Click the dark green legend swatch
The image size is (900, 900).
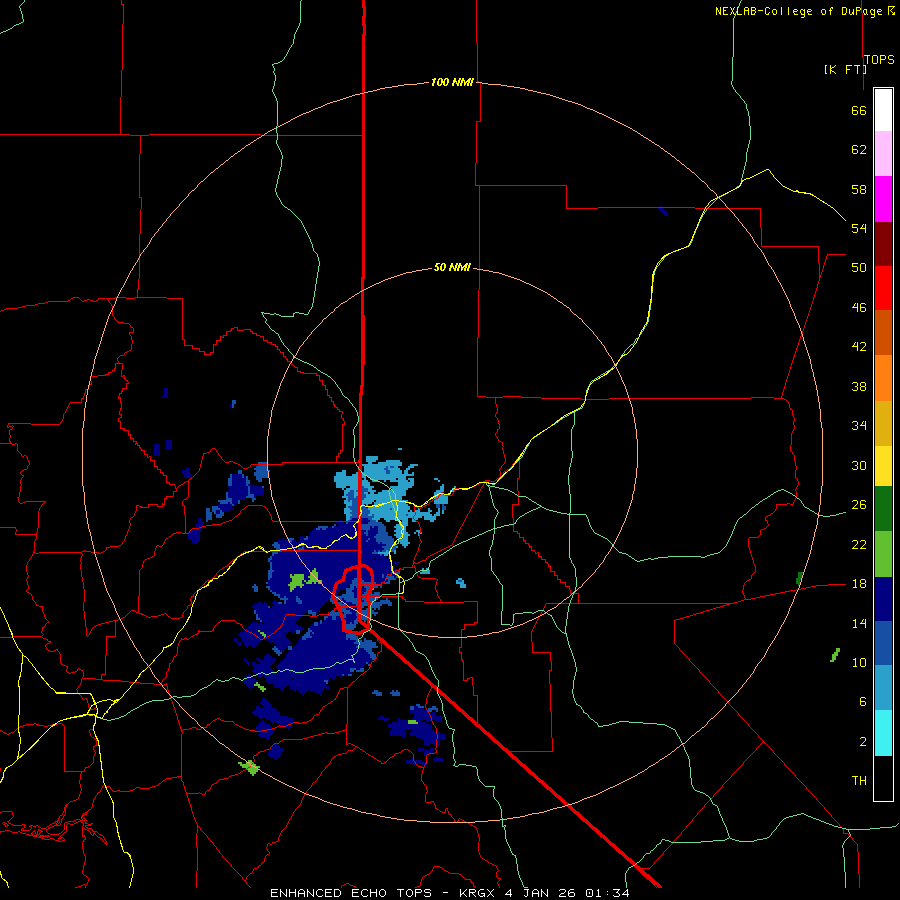883,509
